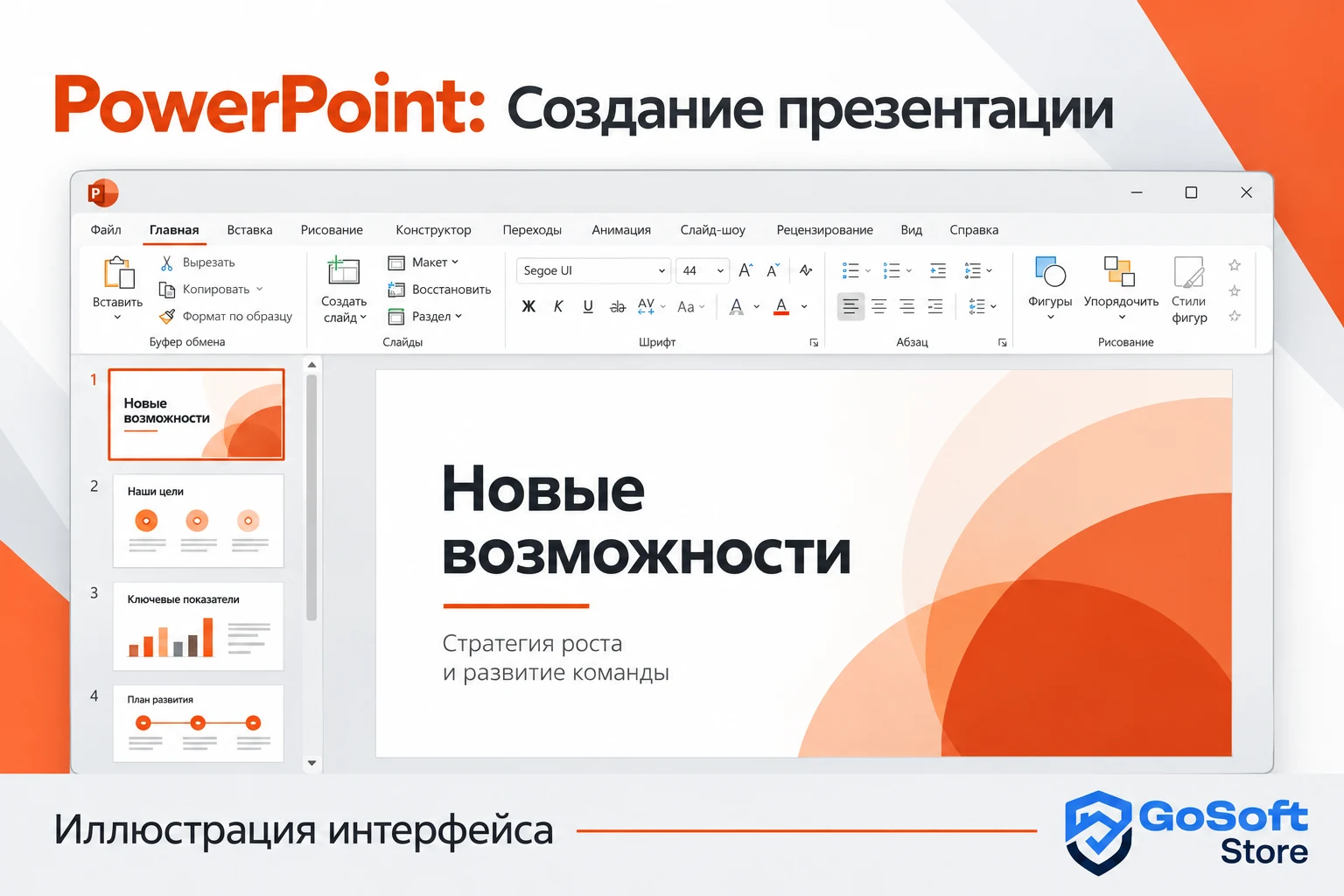The height and width of the screenshot is (896, 1344).
Task: Open the Файл tab
Action: click(106, 230)
